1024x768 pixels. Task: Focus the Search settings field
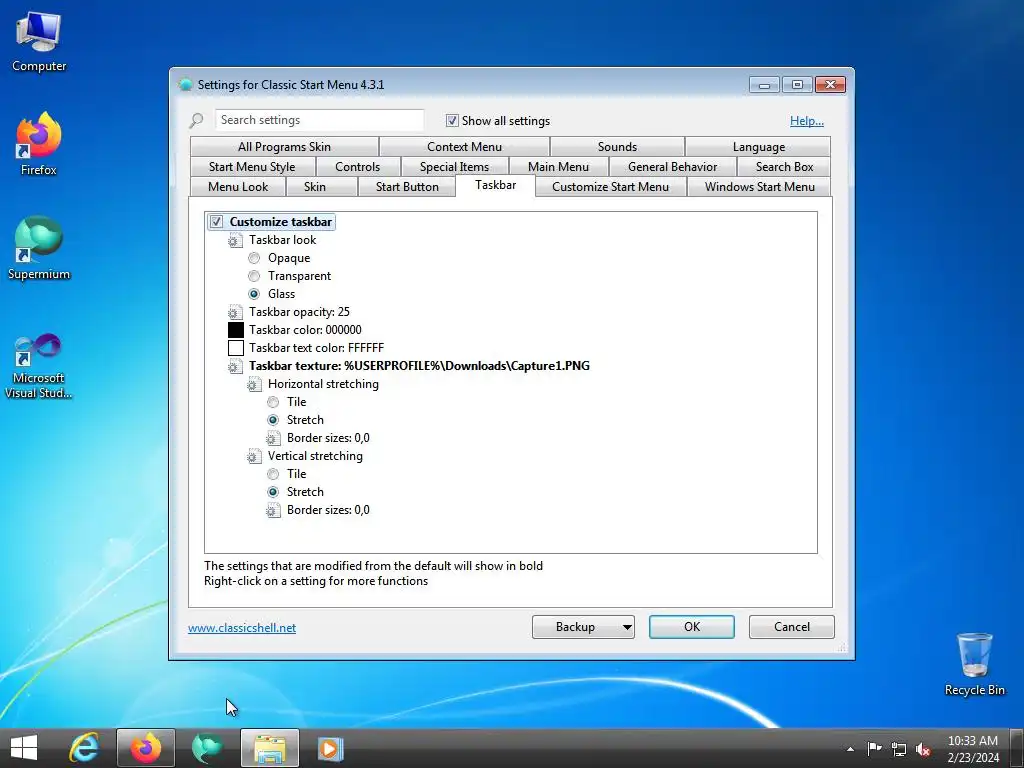click(319, 120)
